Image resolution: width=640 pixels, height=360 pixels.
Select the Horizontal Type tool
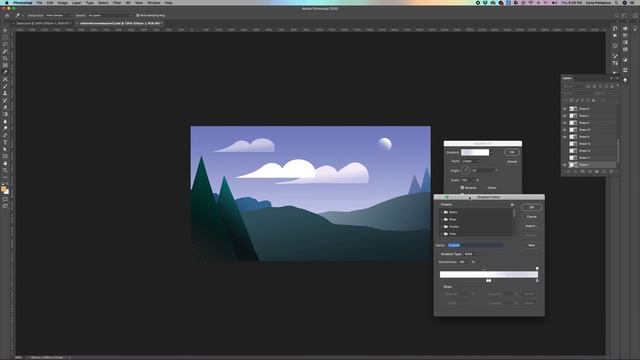click(x=5, y=142)
